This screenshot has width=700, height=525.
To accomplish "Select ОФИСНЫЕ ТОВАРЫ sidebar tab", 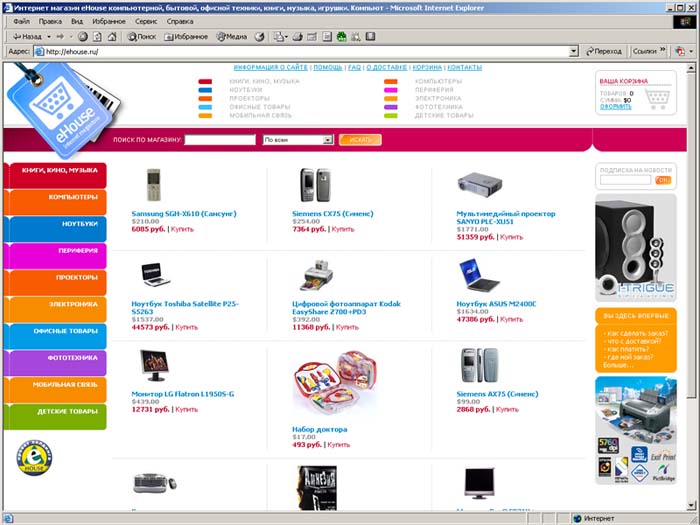I will coord(55,336).
